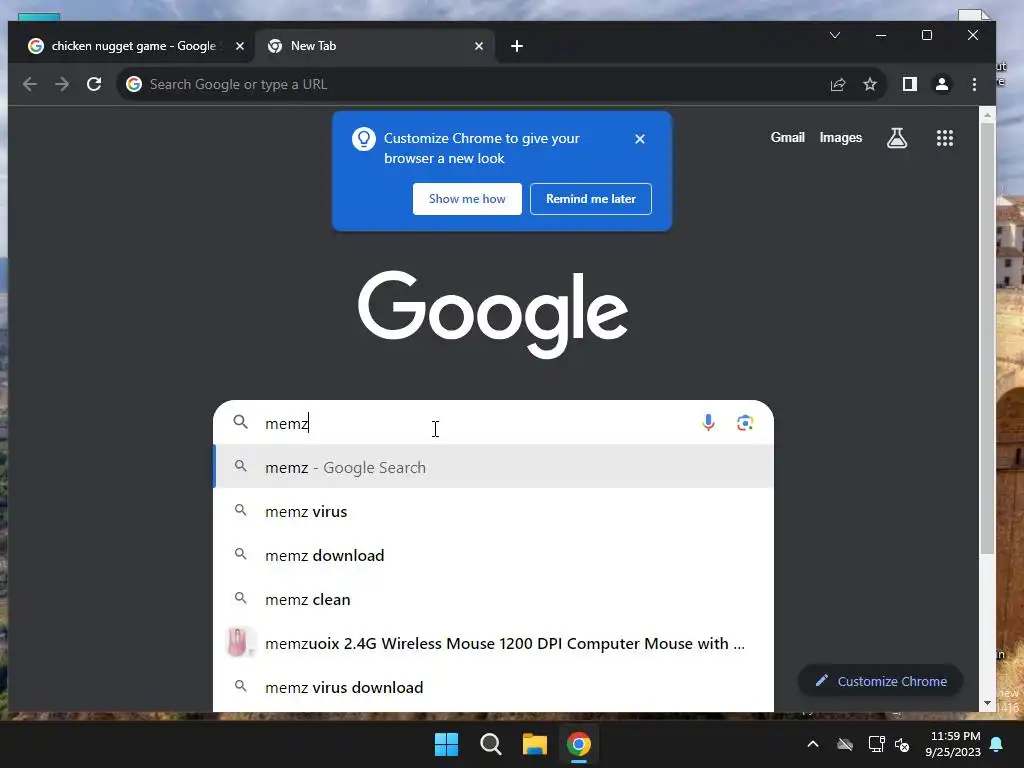Image resolution: width=1024 pixels, height=768 pixels.
Task: Close the New Tab tab
Action: click(479, 46)
